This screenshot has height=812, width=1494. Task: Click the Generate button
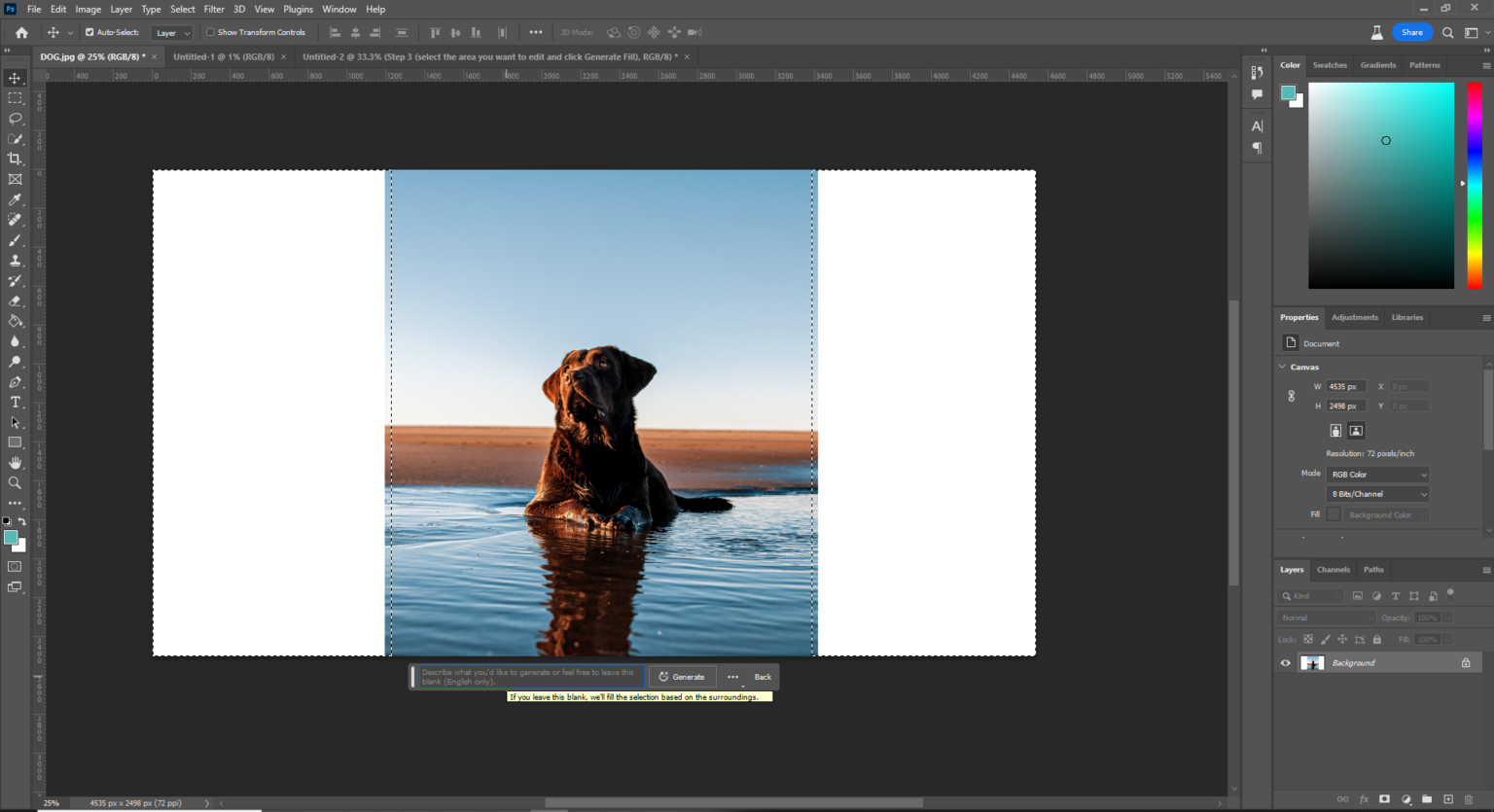click(682, 677)
